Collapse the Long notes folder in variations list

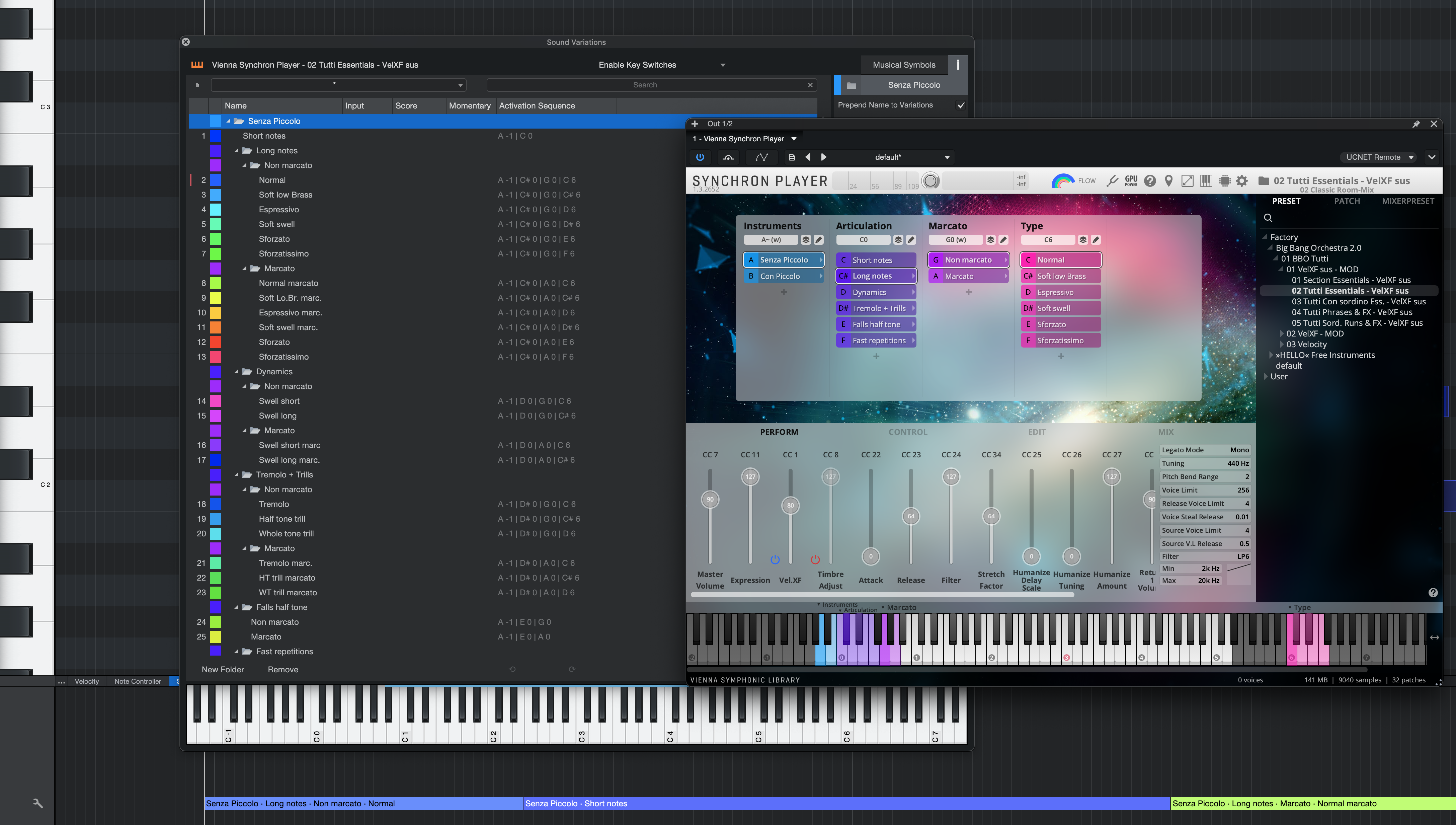pos(237,151)
